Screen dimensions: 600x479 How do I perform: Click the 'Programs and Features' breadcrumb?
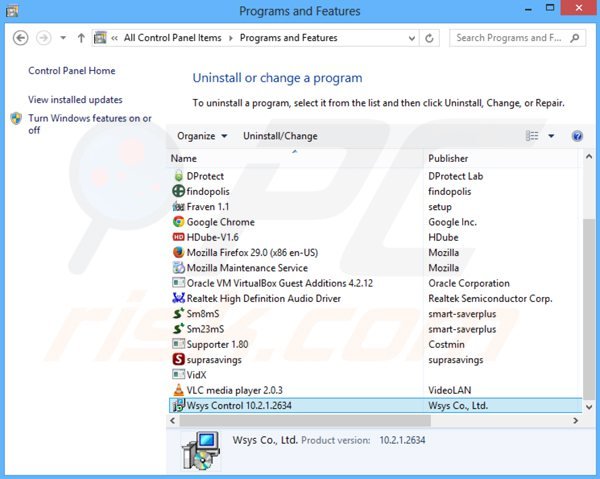(x=289, y=38)
